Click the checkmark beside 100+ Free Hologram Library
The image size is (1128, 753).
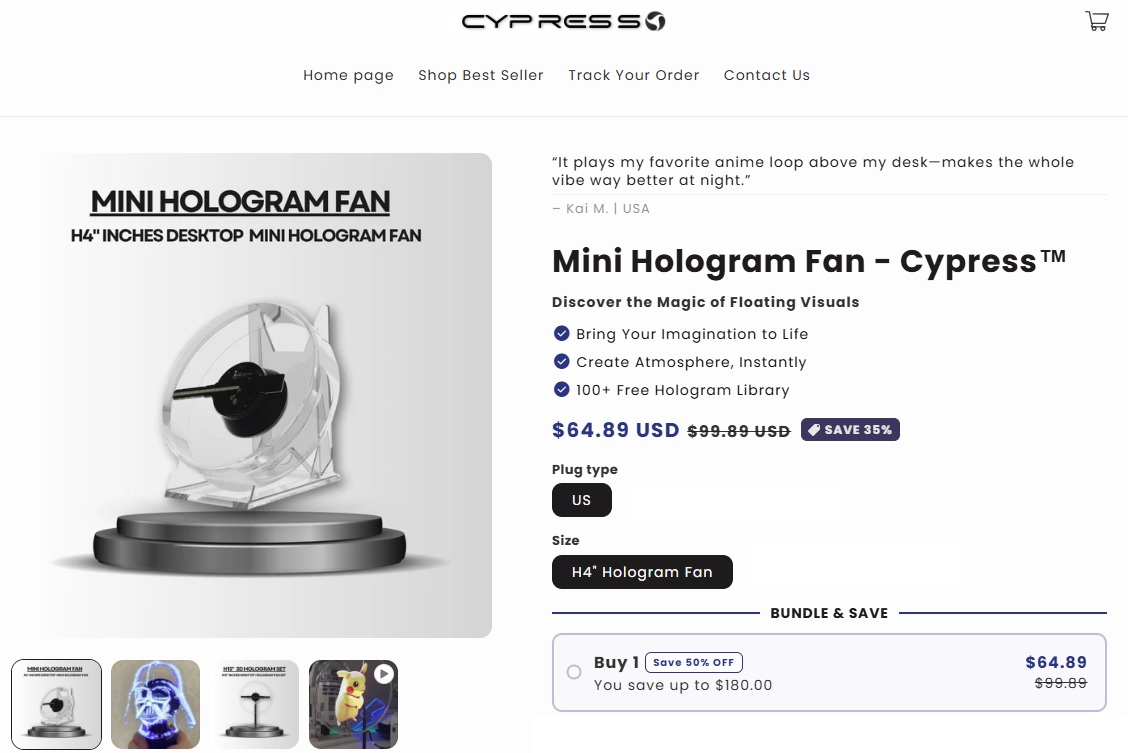click(562, 390)
